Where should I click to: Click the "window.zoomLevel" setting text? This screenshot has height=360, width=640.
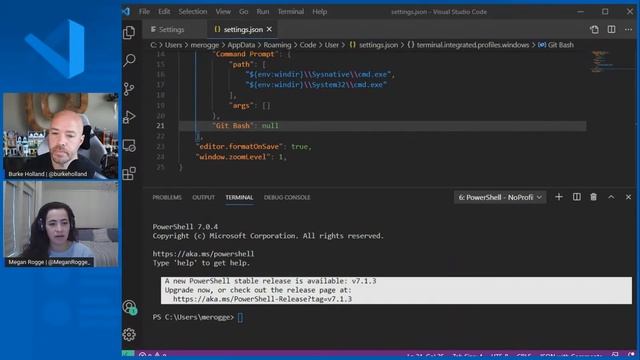pos(233,157)
